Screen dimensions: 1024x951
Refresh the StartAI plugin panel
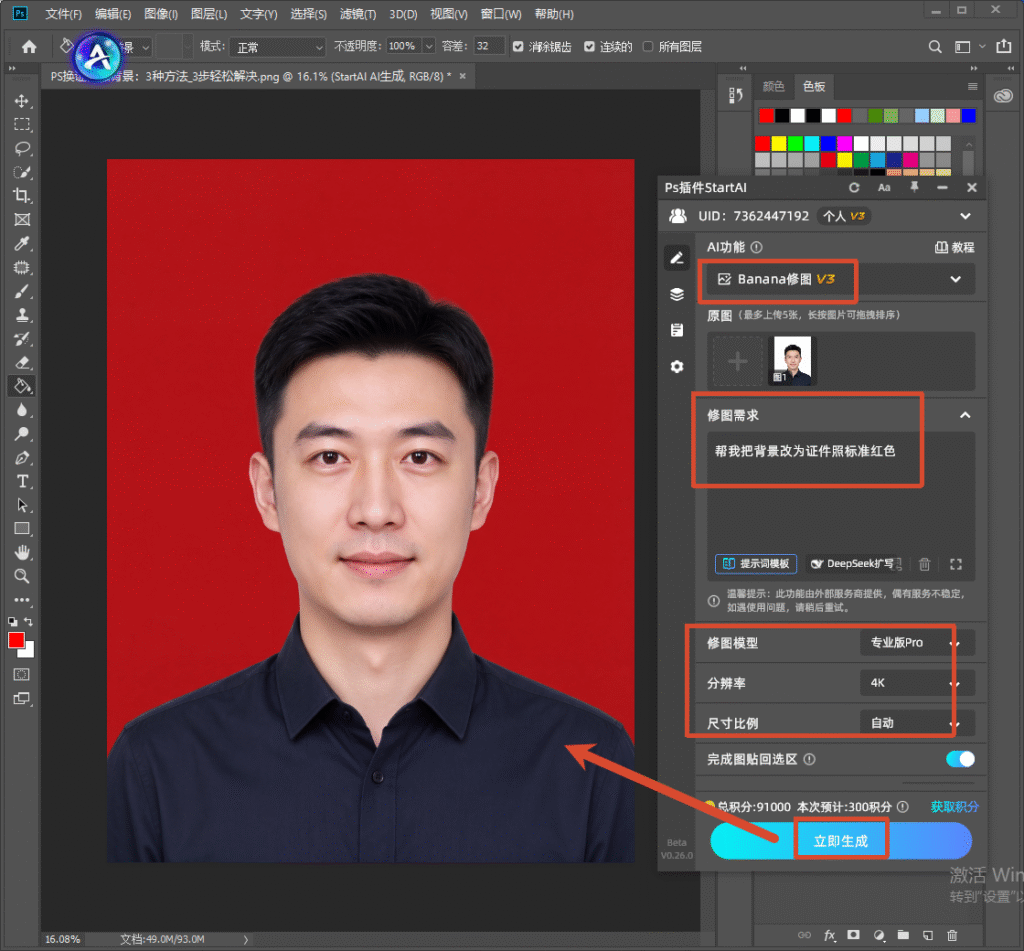tap(854, 187)
